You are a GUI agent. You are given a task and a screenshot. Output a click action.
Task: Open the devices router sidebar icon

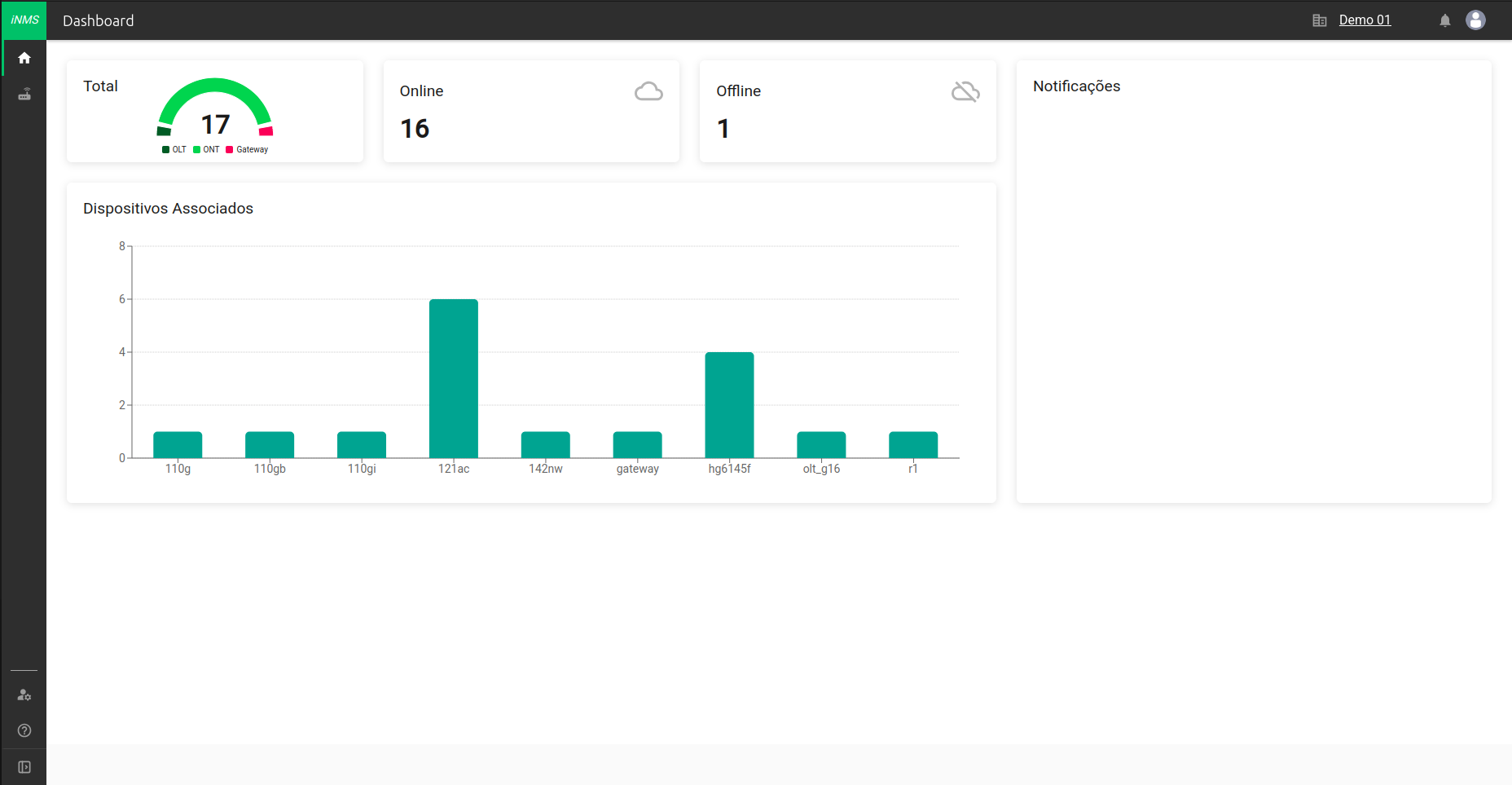pos(24,95)
